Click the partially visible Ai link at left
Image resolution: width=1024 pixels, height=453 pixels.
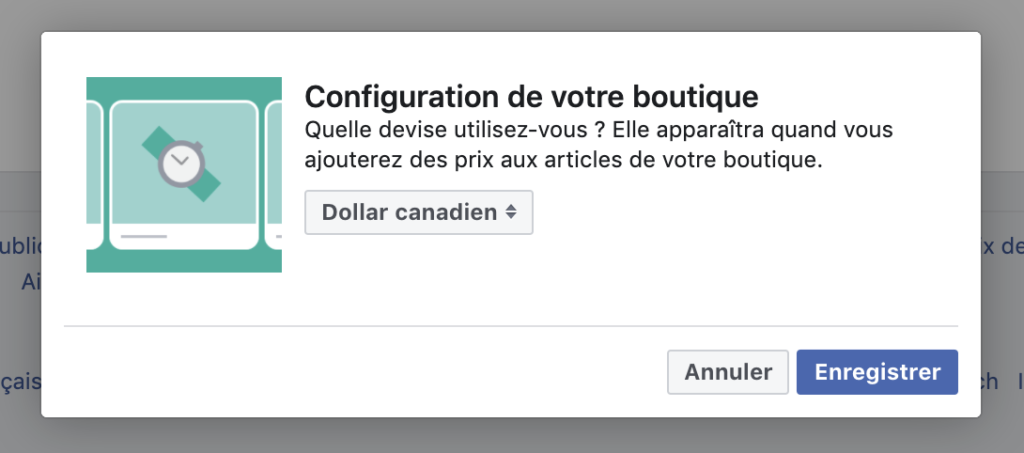pyautogui.click(x=31, y=282)
